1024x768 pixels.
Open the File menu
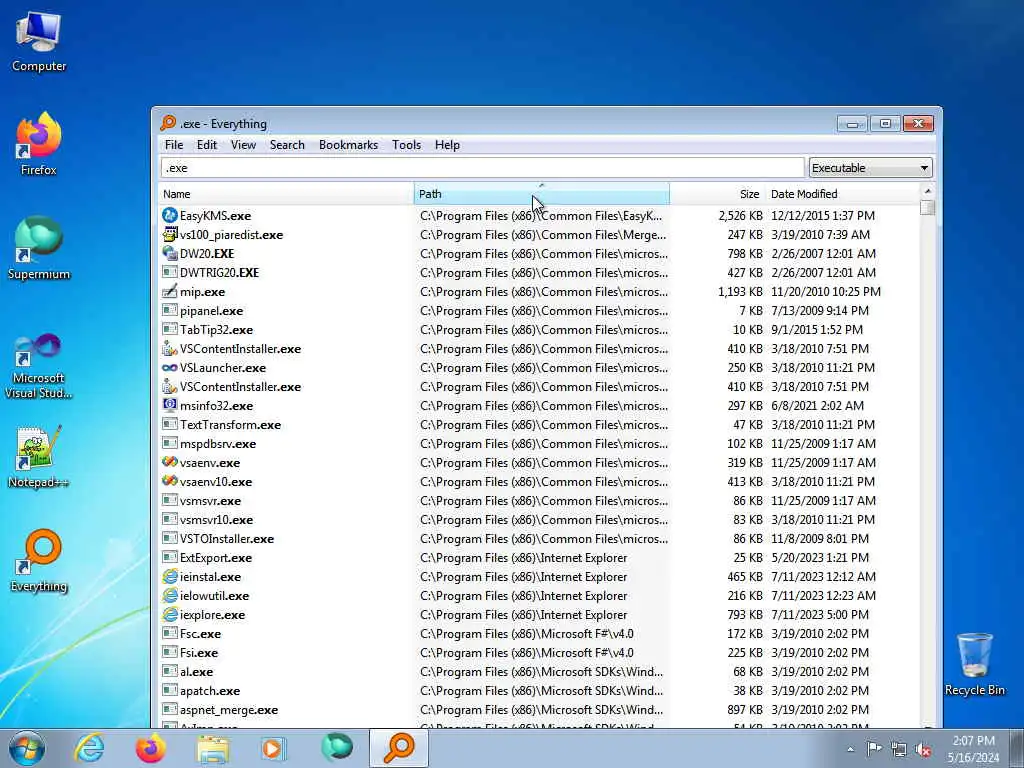[x=174, y=145]
